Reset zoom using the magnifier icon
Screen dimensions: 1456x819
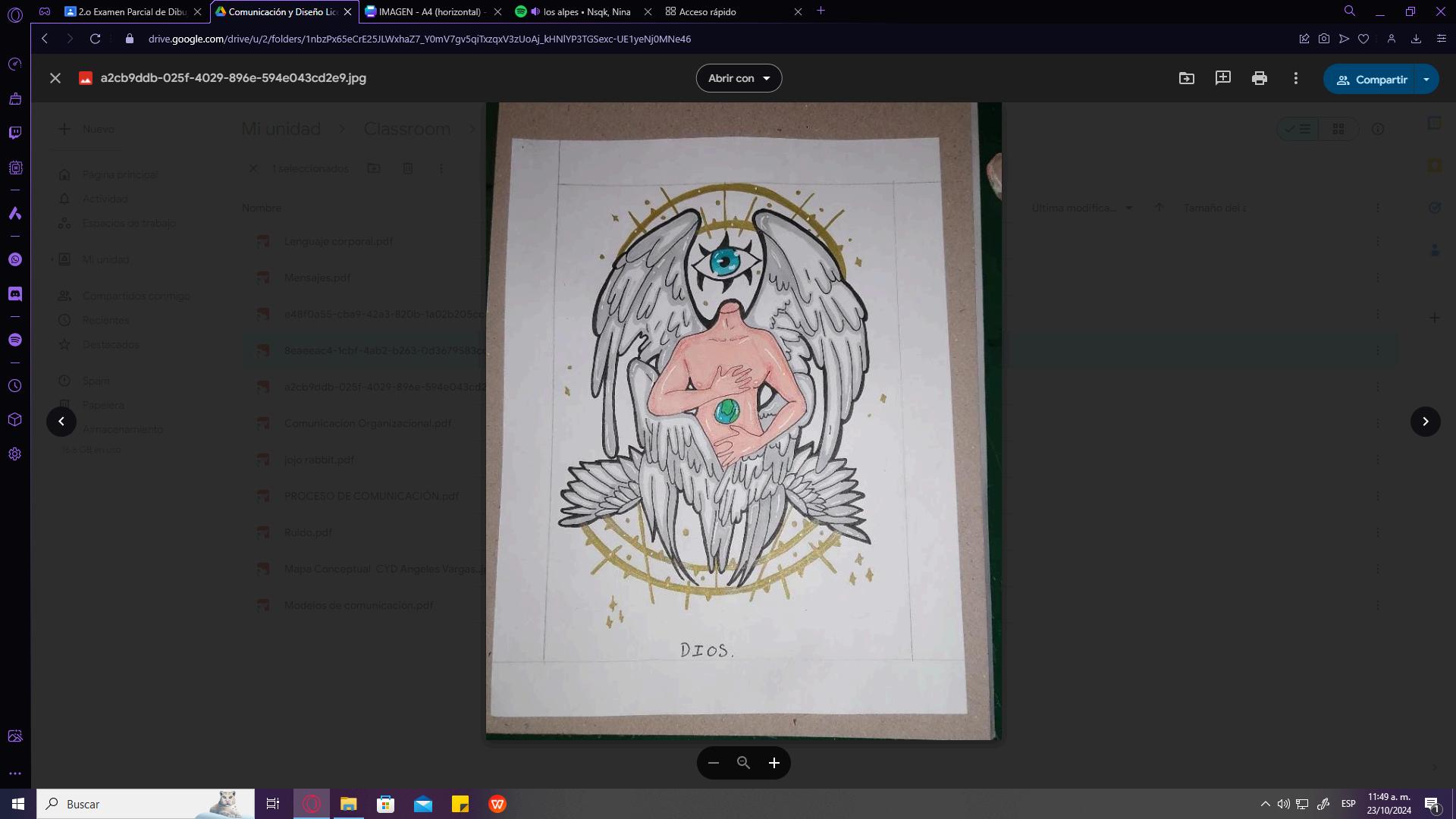(743, 763)
